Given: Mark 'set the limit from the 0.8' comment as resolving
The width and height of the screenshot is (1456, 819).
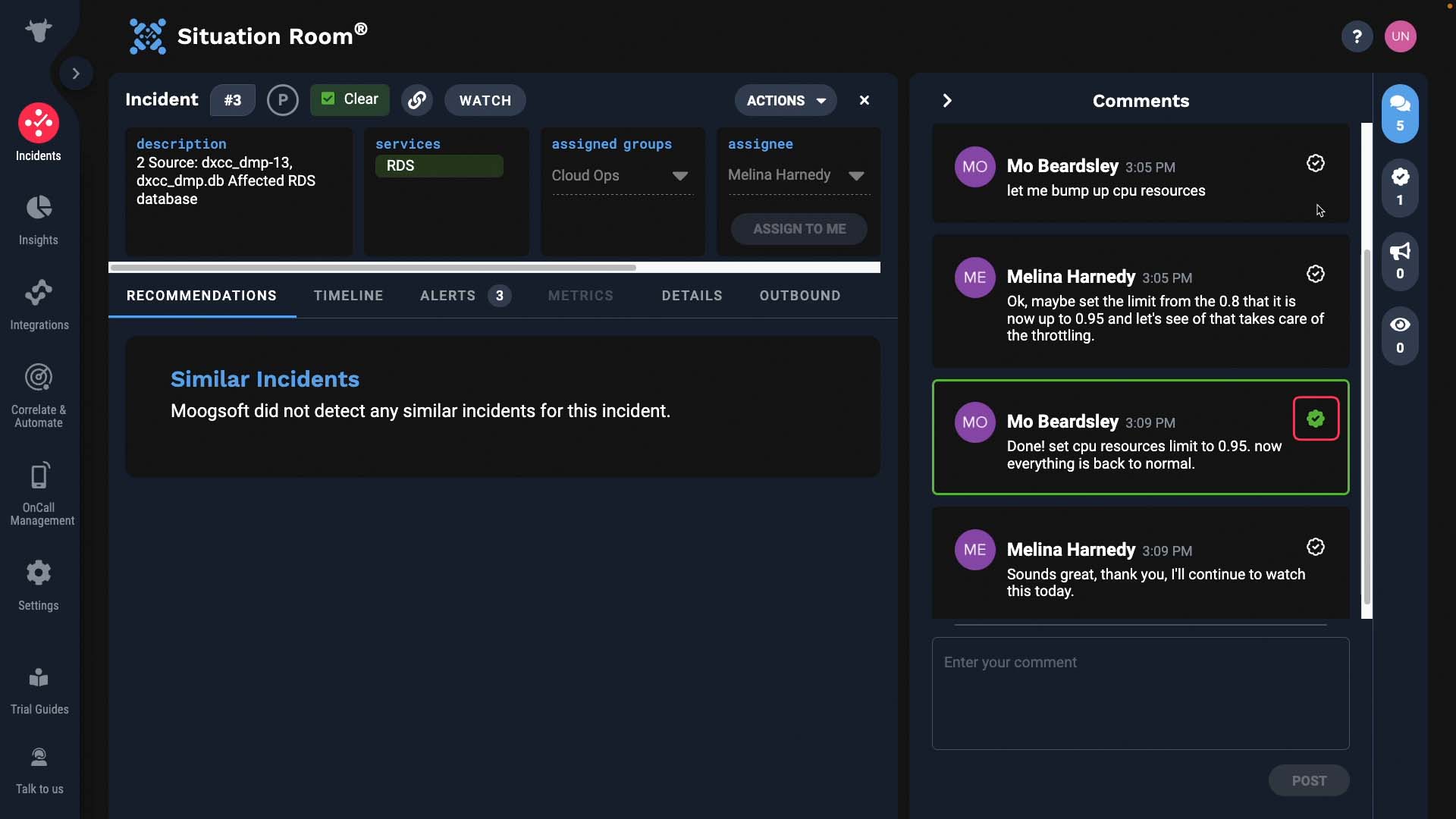Looking at the screenshot, I should pyautogui.click(x=1316, y=274).
